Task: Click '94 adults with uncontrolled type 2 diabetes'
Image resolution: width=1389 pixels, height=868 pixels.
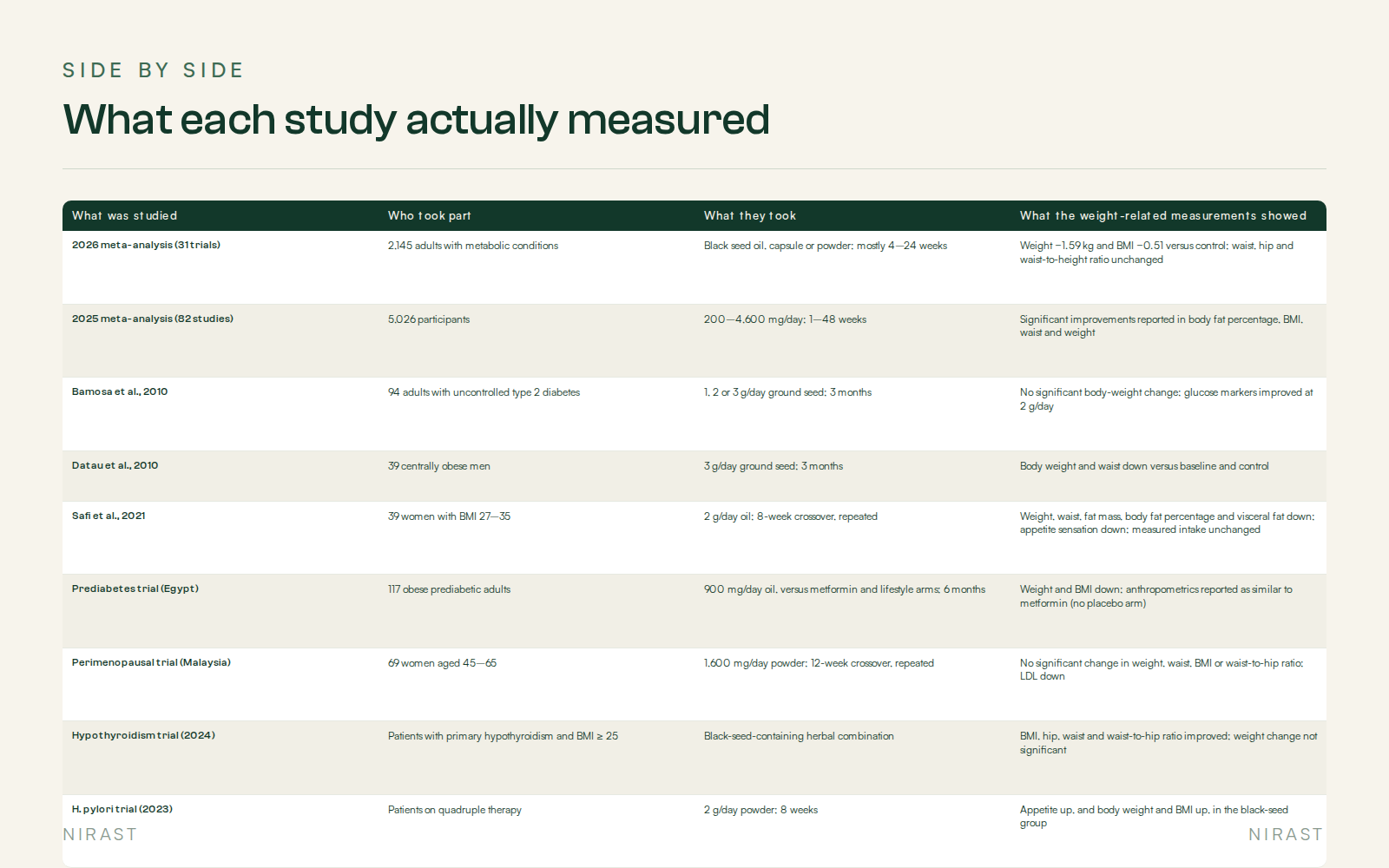Action: click(x=484, y=392)
